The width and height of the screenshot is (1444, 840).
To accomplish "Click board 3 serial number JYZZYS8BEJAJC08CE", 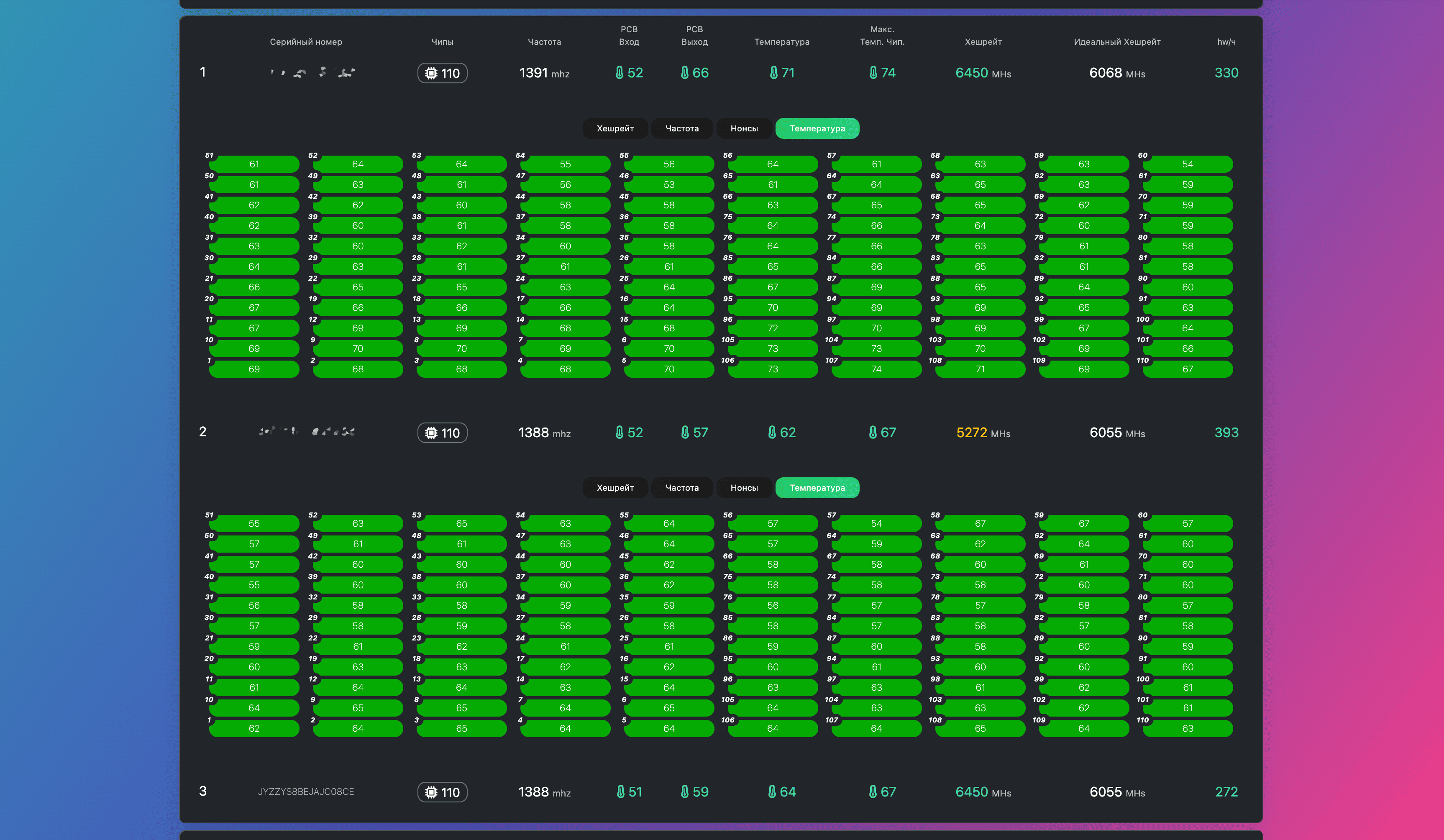I will click(x=306, y=792).
